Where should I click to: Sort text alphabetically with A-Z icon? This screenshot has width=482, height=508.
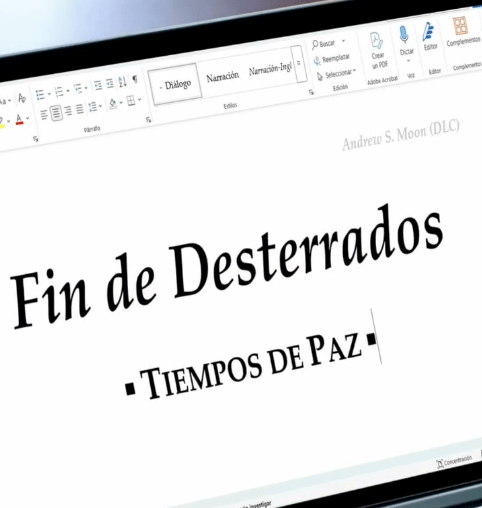122,81
